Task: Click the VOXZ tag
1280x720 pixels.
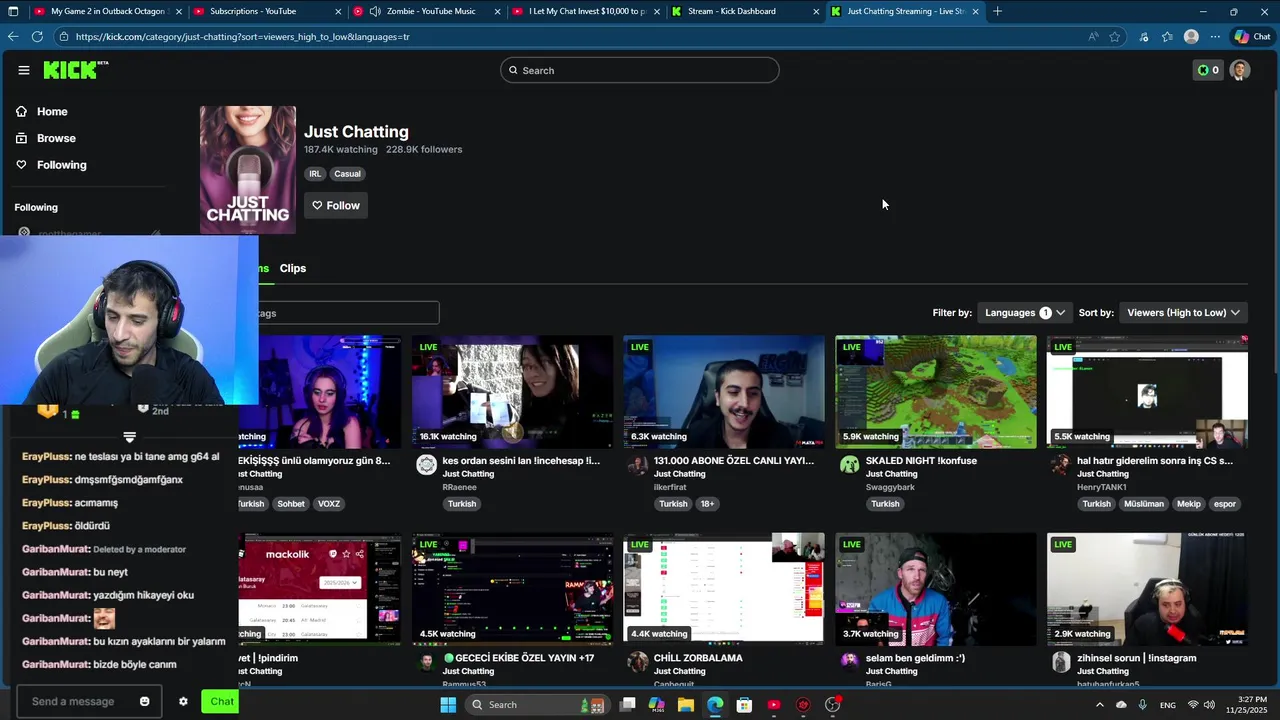Action: tap(329, 504)
